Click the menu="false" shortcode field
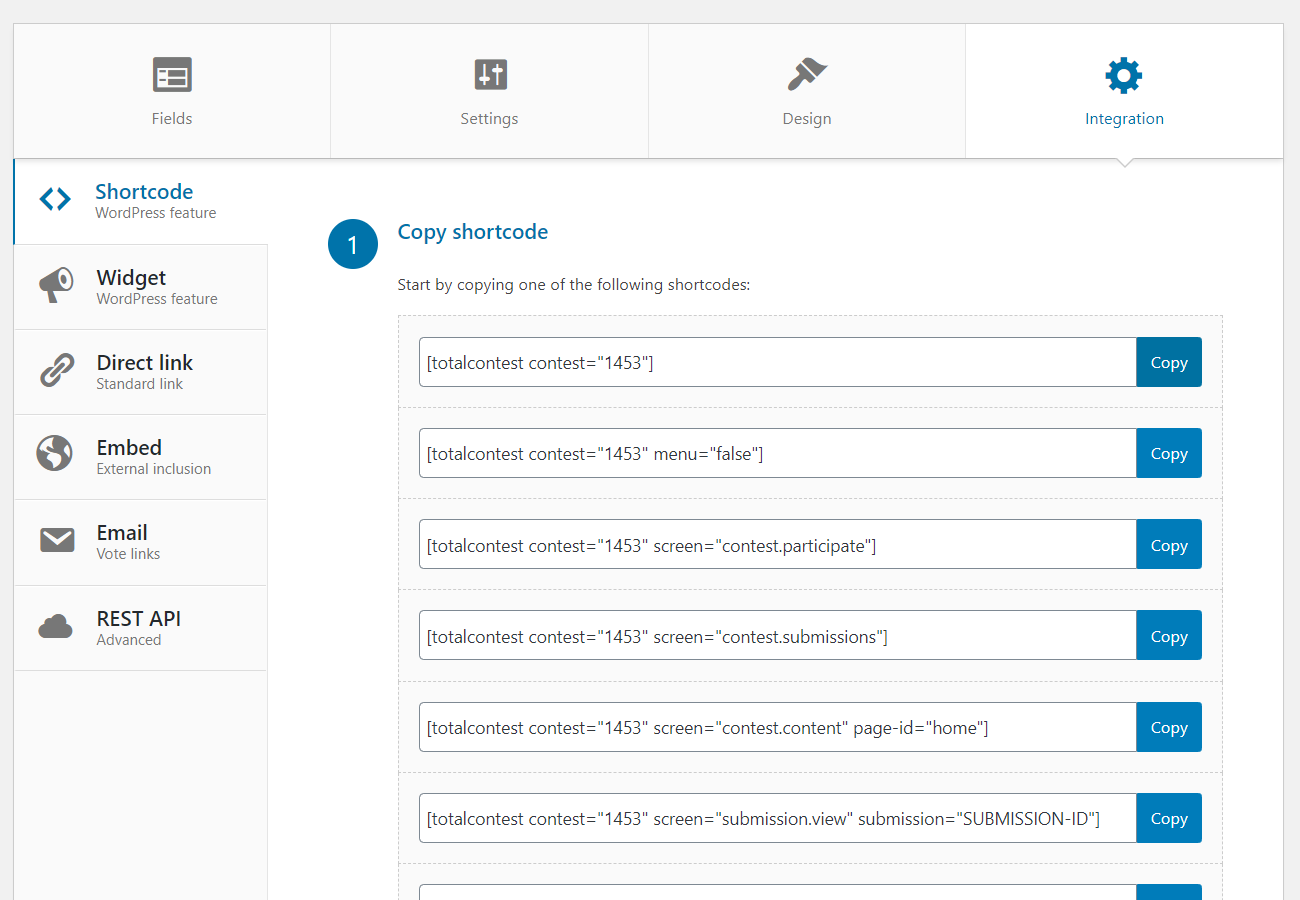This screenshot has height=900, width=1300. tap(778, 453)
